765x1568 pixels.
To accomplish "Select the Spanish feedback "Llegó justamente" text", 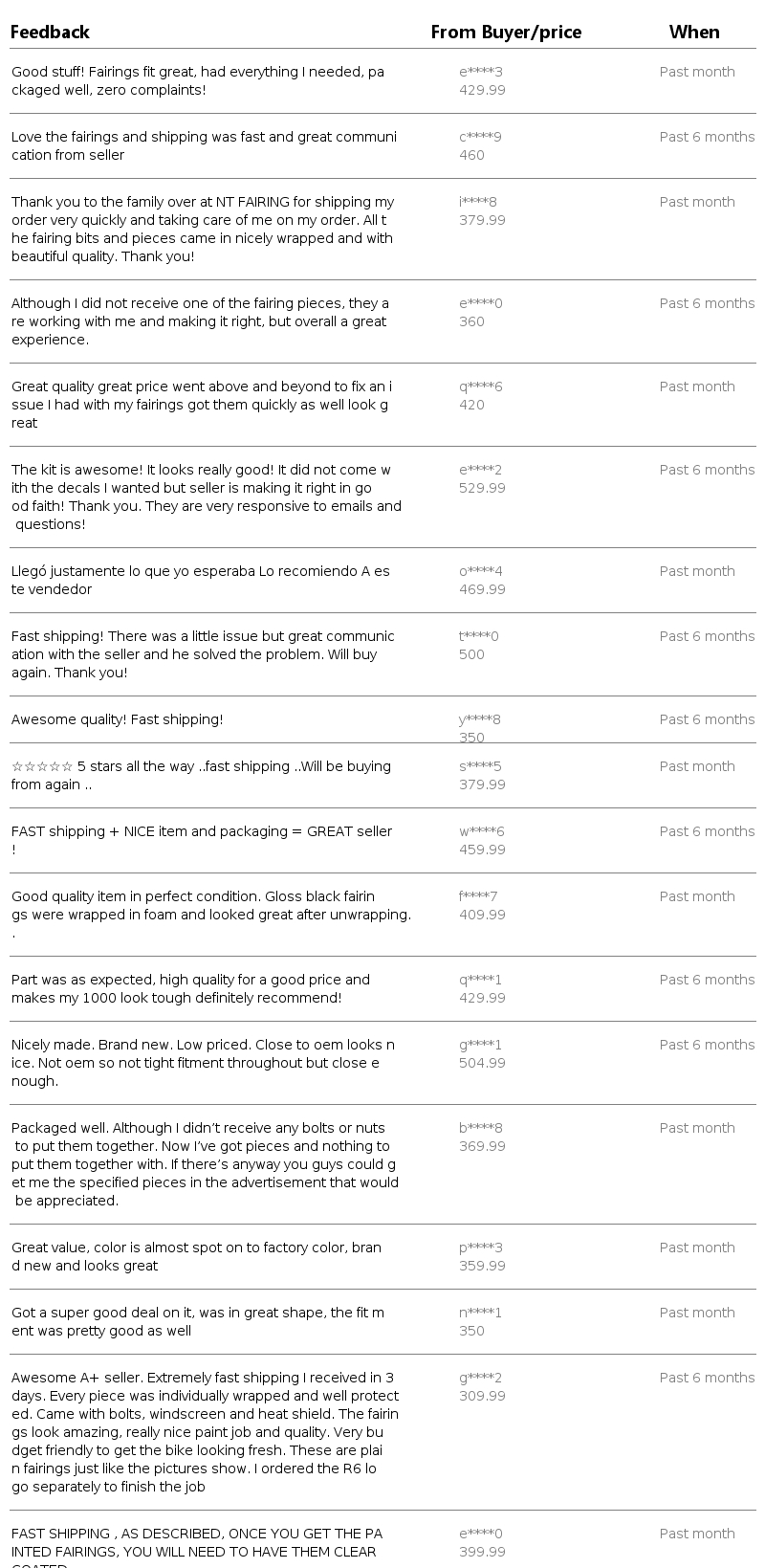I will [x=201, y=580].
